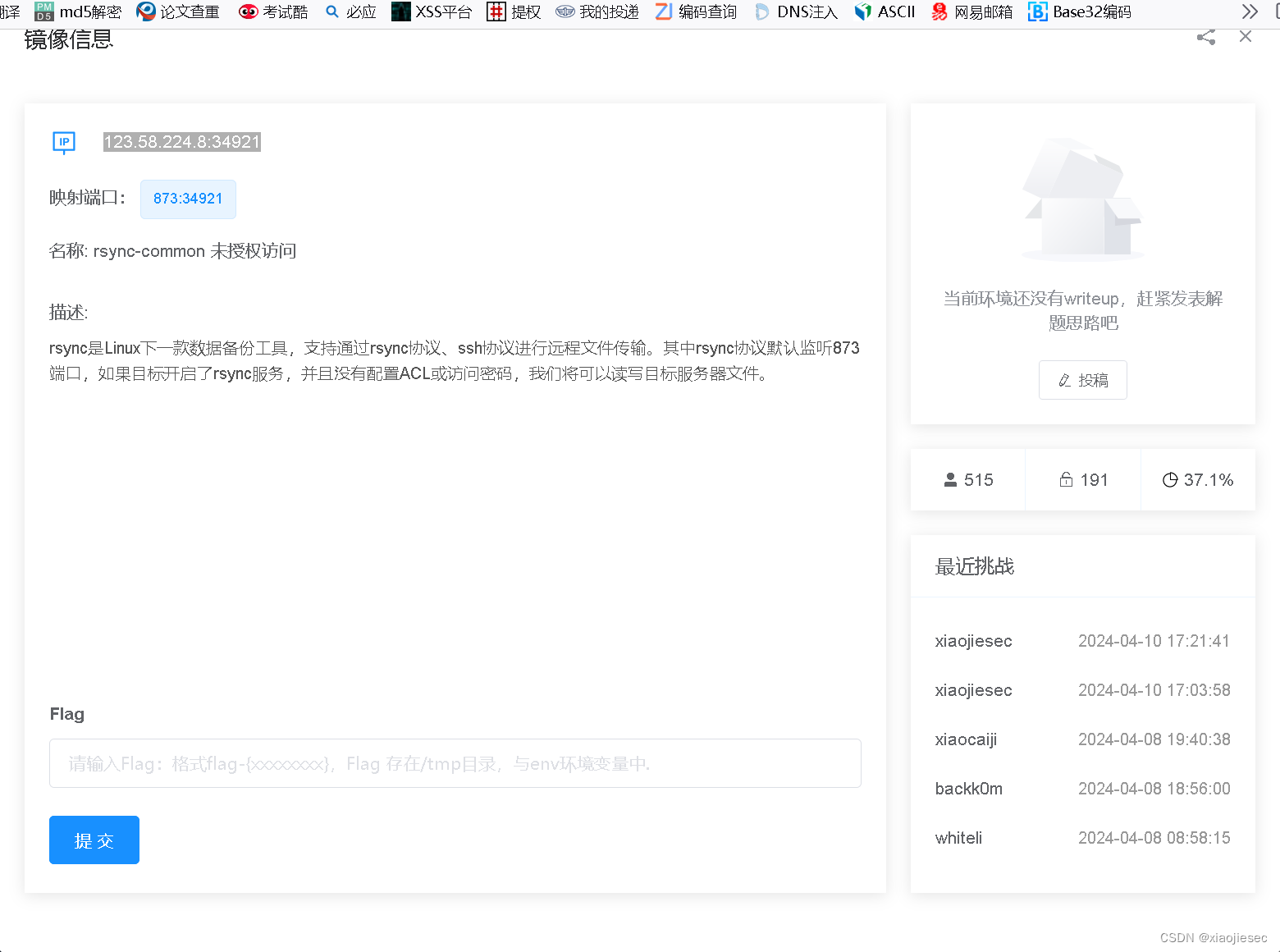1280x952 pixels.
Task: Expand hidden bookmarks via the chevron arrows
Action: coord(1249,12)
